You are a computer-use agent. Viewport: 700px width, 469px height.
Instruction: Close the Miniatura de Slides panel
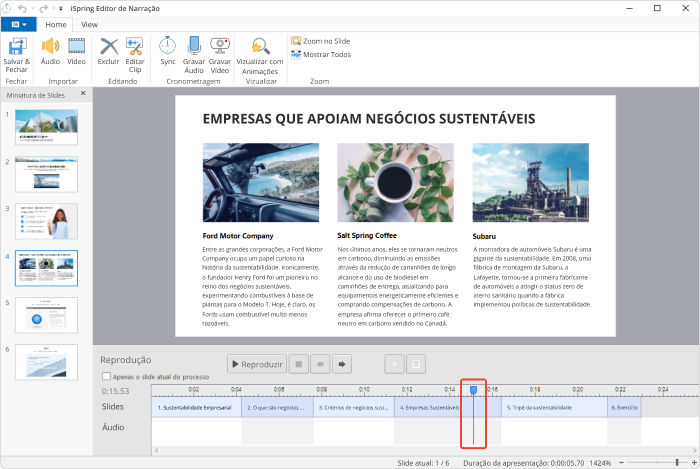83,93
